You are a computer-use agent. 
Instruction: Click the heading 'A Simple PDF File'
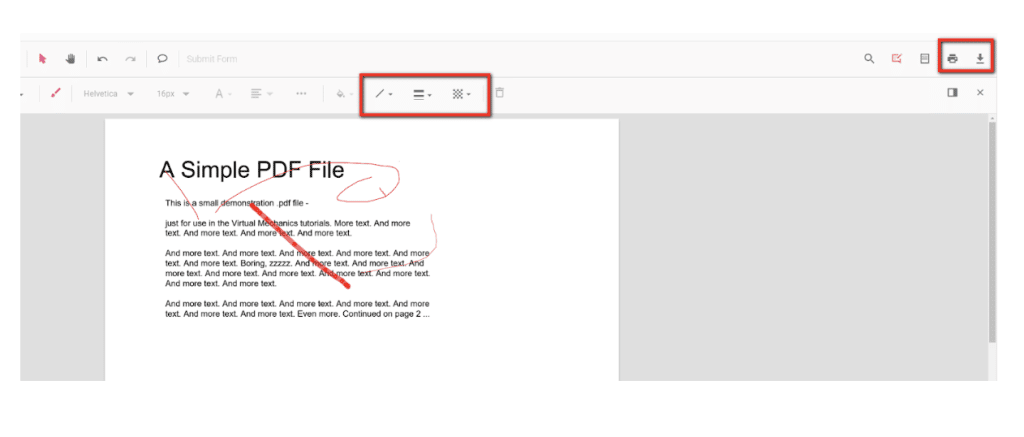point(251,170)
